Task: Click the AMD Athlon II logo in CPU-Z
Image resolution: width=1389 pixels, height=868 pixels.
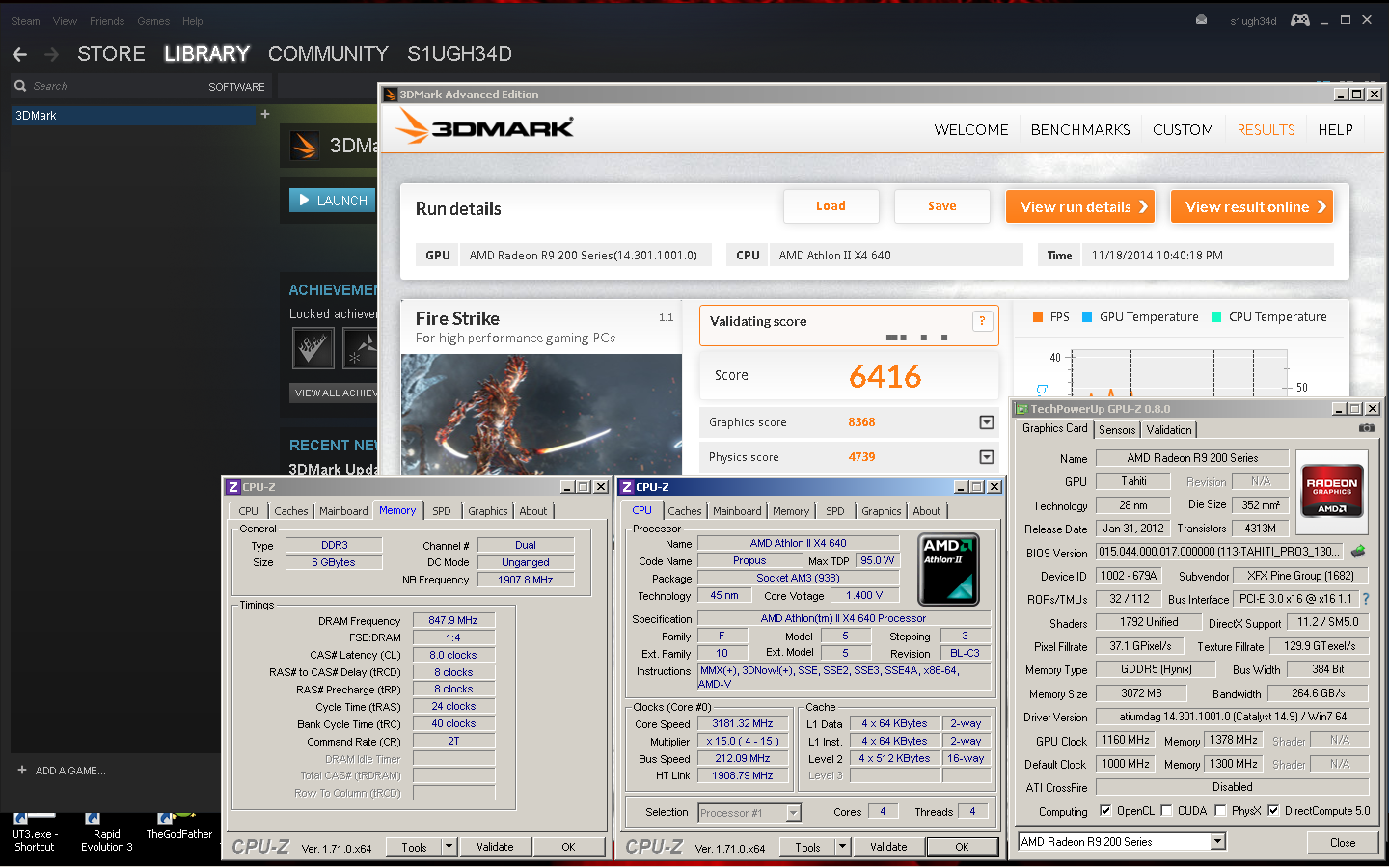Action: click(x=948, y=569)
